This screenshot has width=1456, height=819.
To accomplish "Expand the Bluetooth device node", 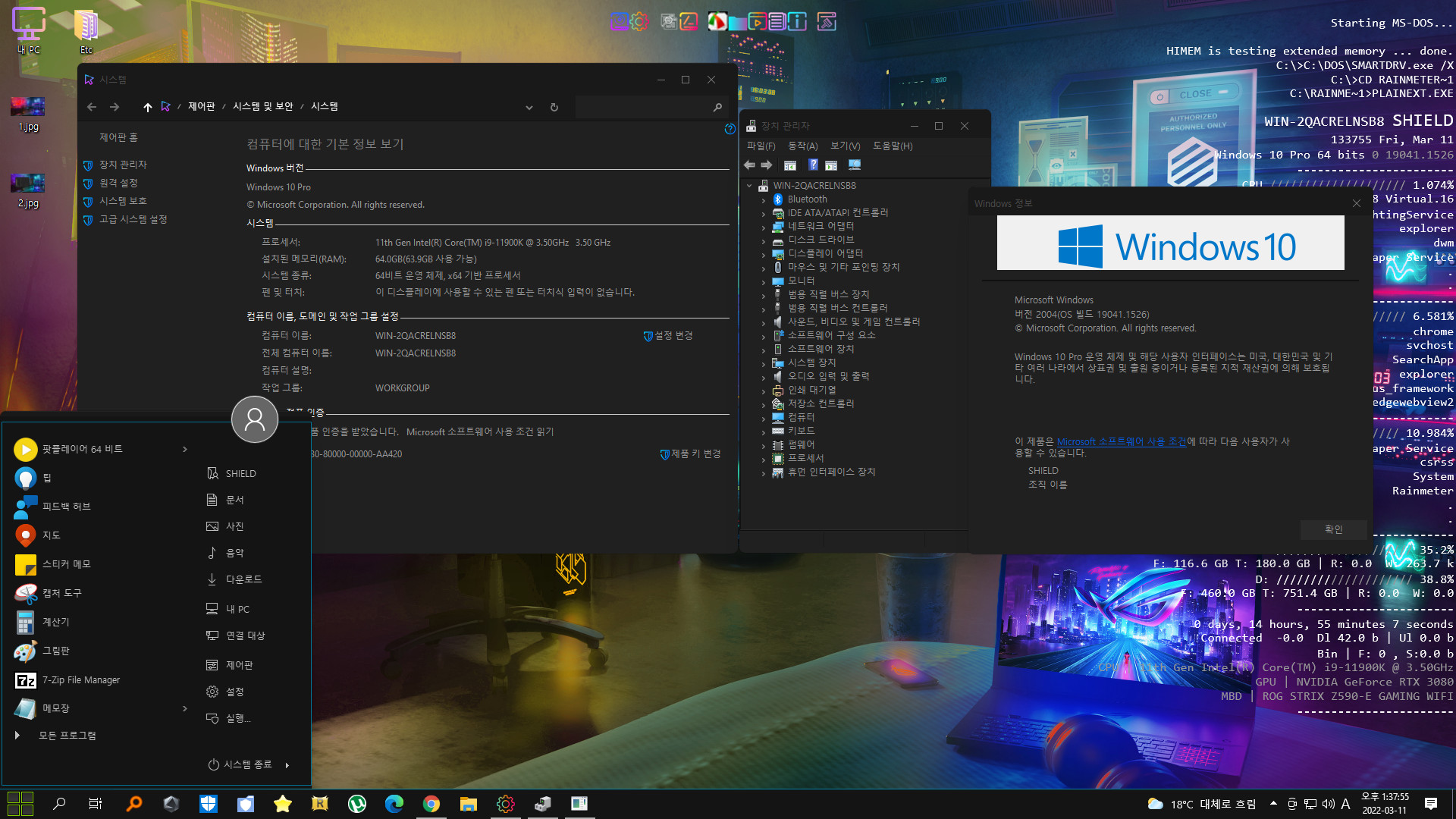I will pos(764,199).
